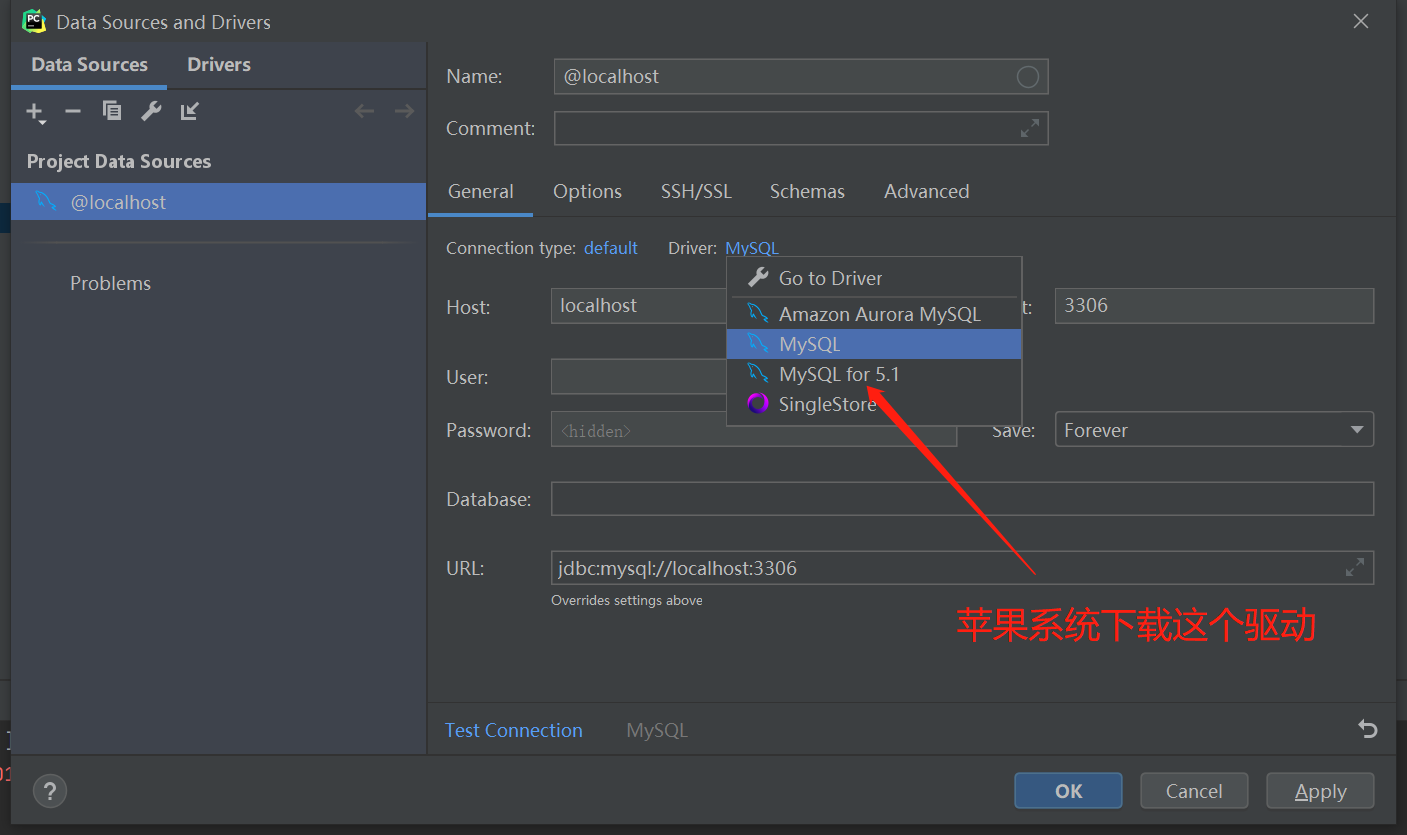Open the Save dropdown set to Forever
The height and width of the screenshot is (835, 1407).
(x=1214, y=430)
